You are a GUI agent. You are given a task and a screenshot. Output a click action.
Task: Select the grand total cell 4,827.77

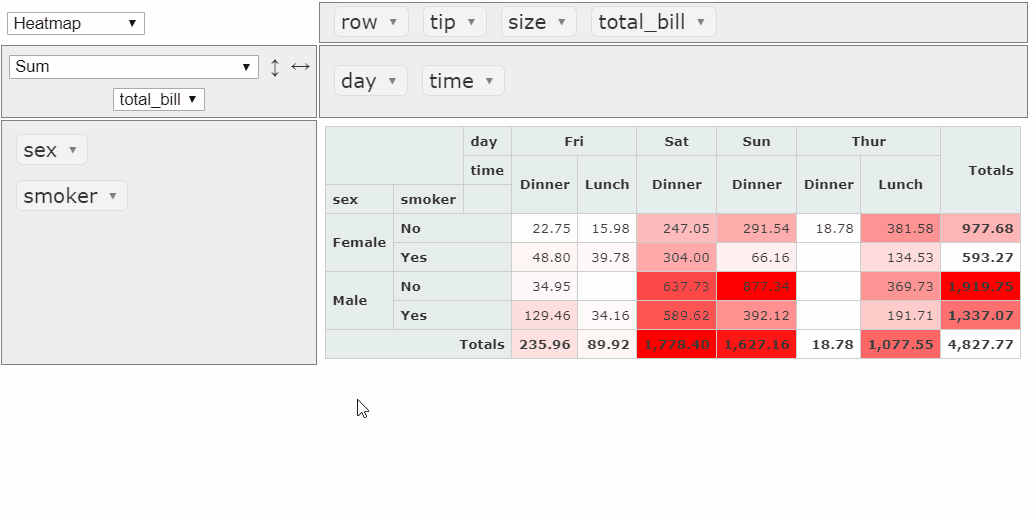(980, 344)
